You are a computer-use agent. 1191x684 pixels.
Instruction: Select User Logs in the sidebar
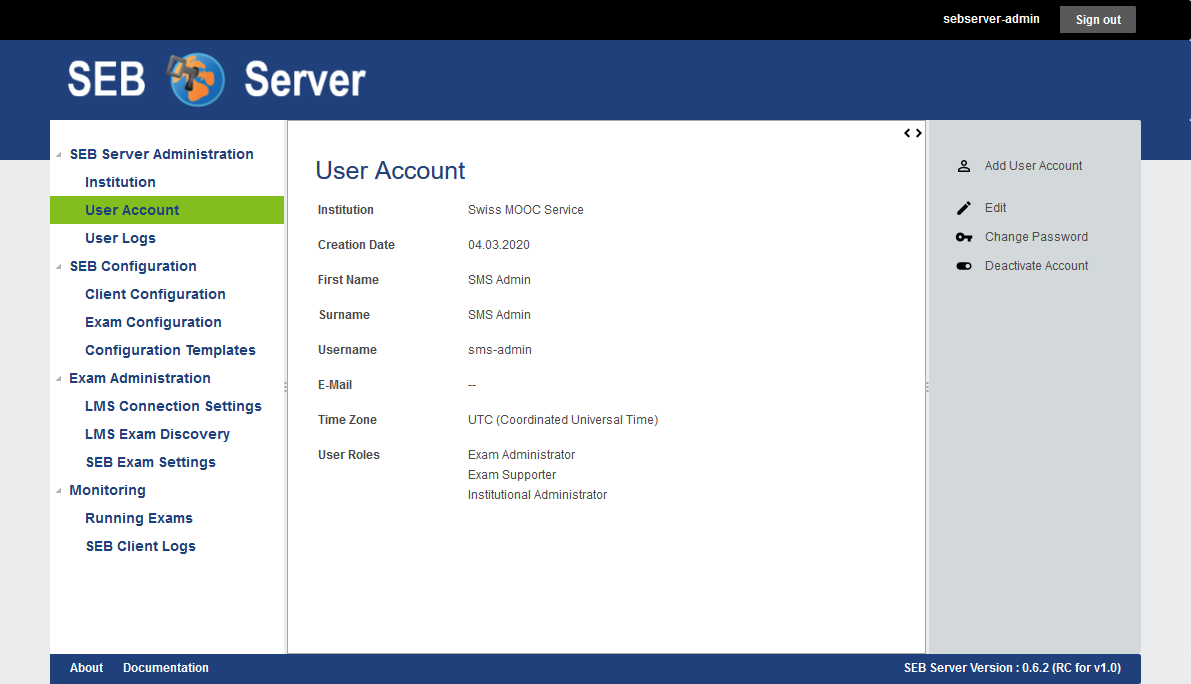tap(120, 238)
